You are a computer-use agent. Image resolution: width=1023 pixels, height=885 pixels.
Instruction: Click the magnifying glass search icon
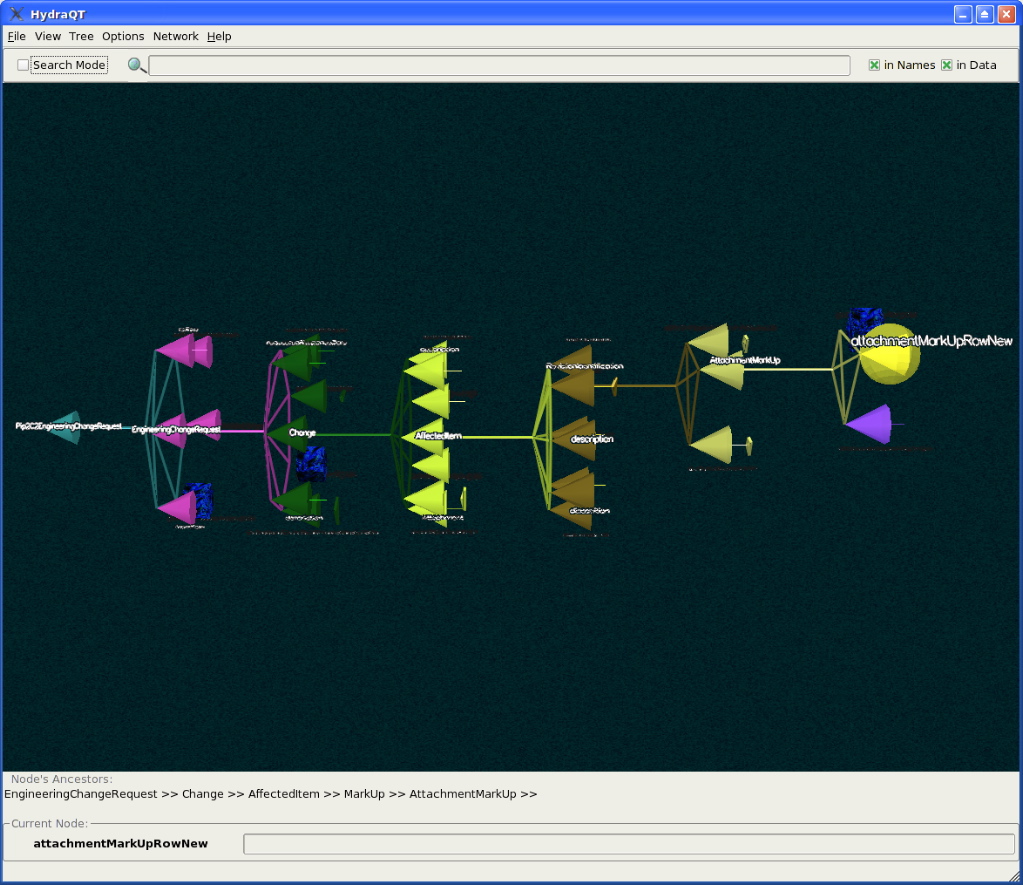coord(136,65)
